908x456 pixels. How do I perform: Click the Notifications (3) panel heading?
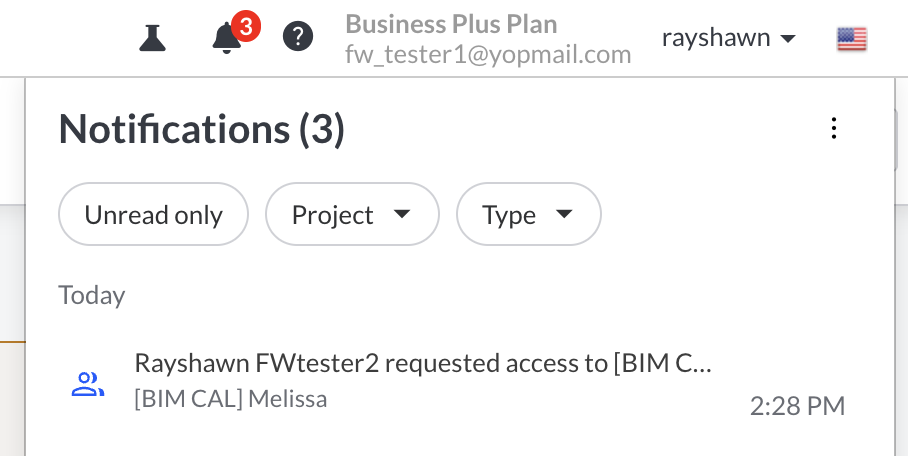point(201,129)
